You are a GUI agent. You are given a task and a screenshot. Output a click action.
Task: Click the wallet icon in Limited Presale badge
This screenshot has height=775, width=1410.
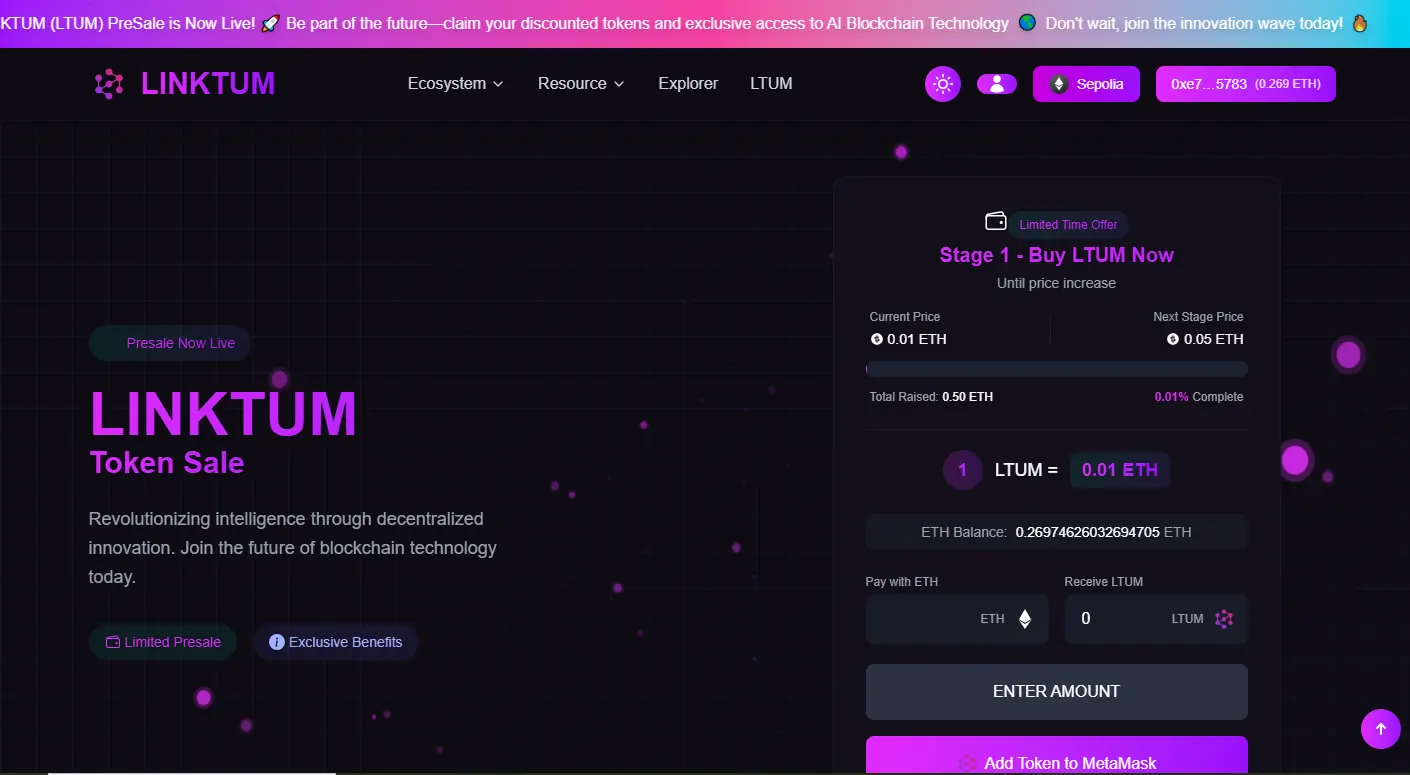pos(113,642)
